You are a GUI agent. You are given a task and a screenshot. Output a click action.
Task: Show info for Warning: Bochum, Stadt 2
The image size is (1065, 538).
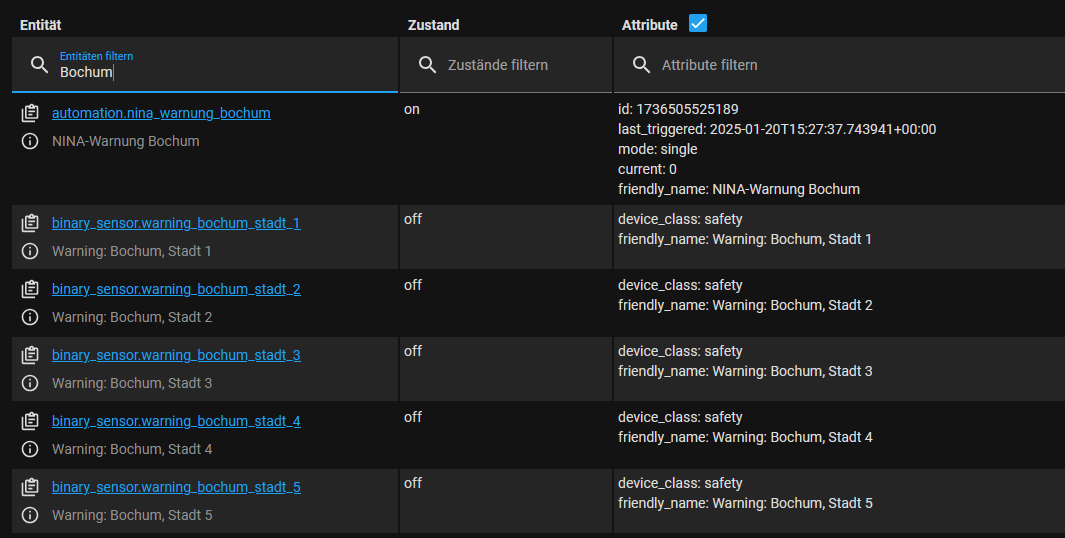pyautogui.click(x=30, y=317)
